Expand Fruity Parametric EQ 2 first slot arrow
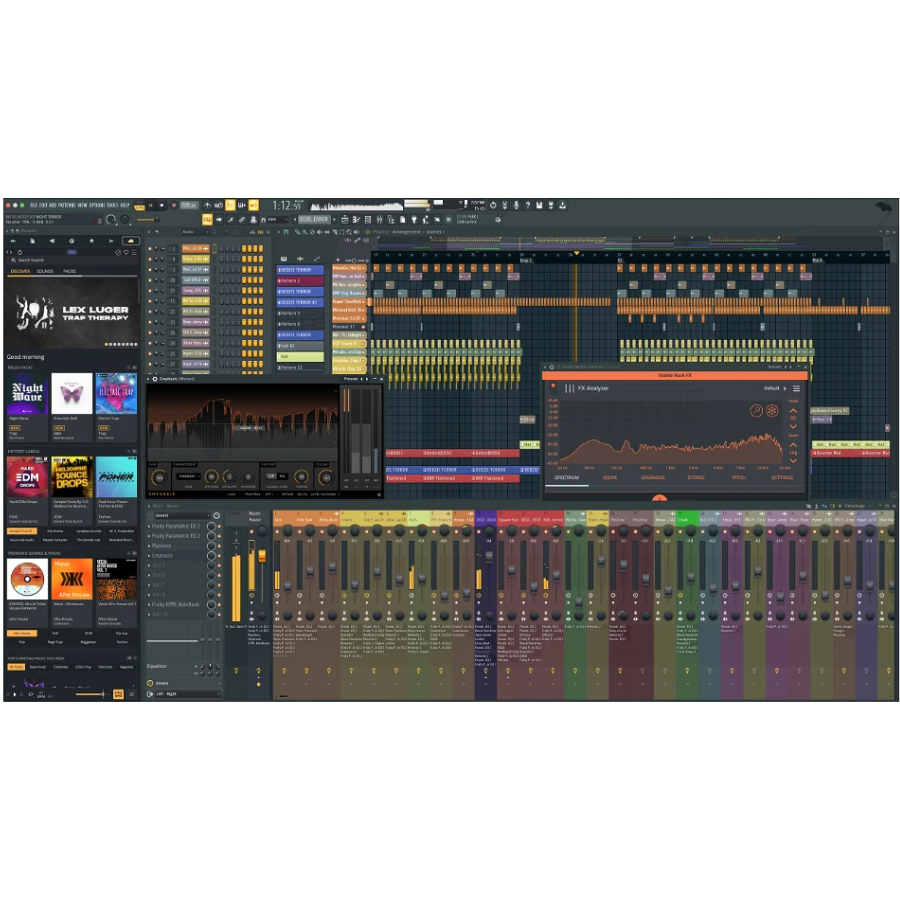This screenshot has height=900, width=900. (x=149, y=526)
